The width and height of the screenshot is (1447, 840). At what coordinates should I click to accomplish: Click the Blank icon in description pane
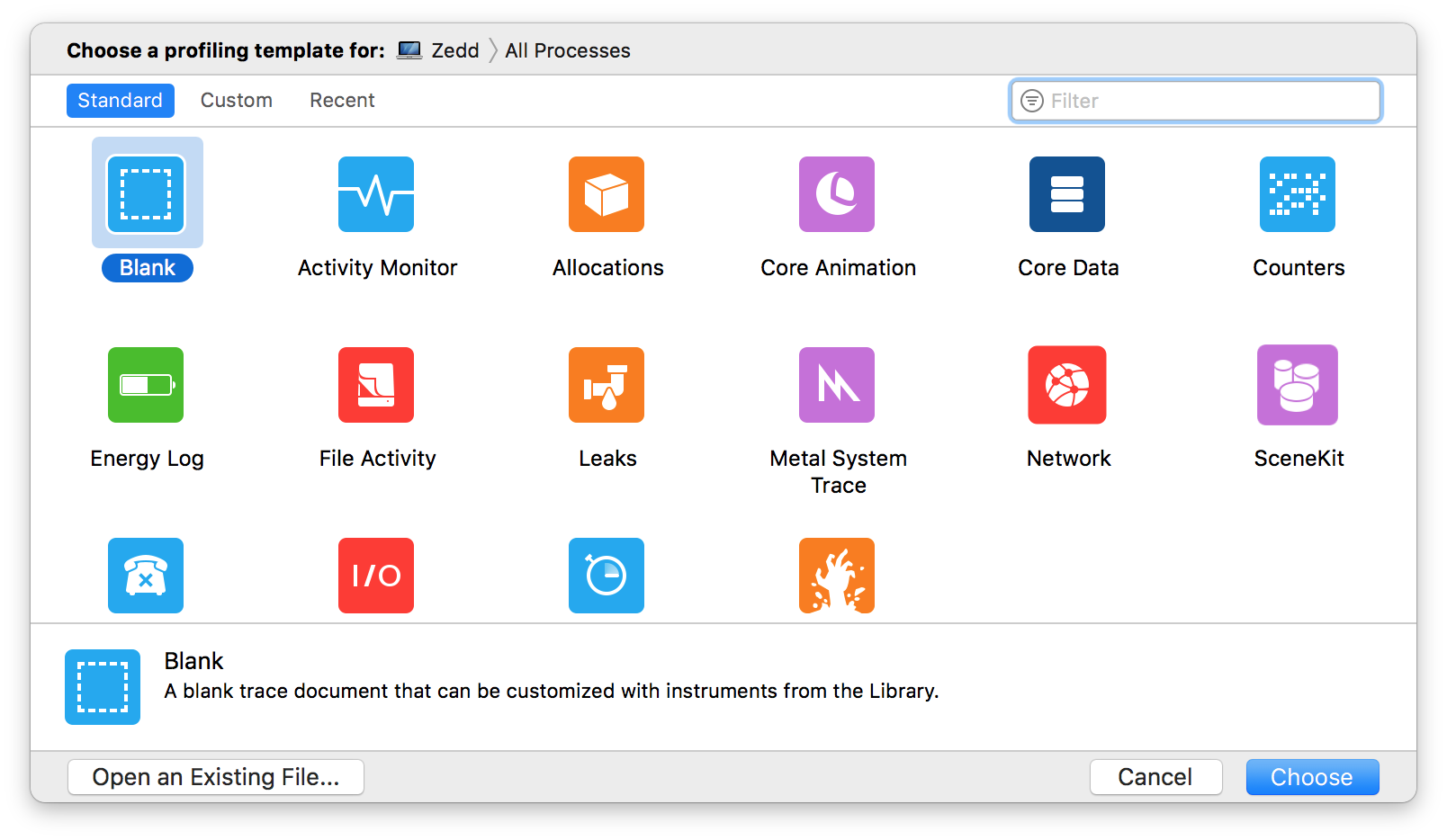coord(103,687)
